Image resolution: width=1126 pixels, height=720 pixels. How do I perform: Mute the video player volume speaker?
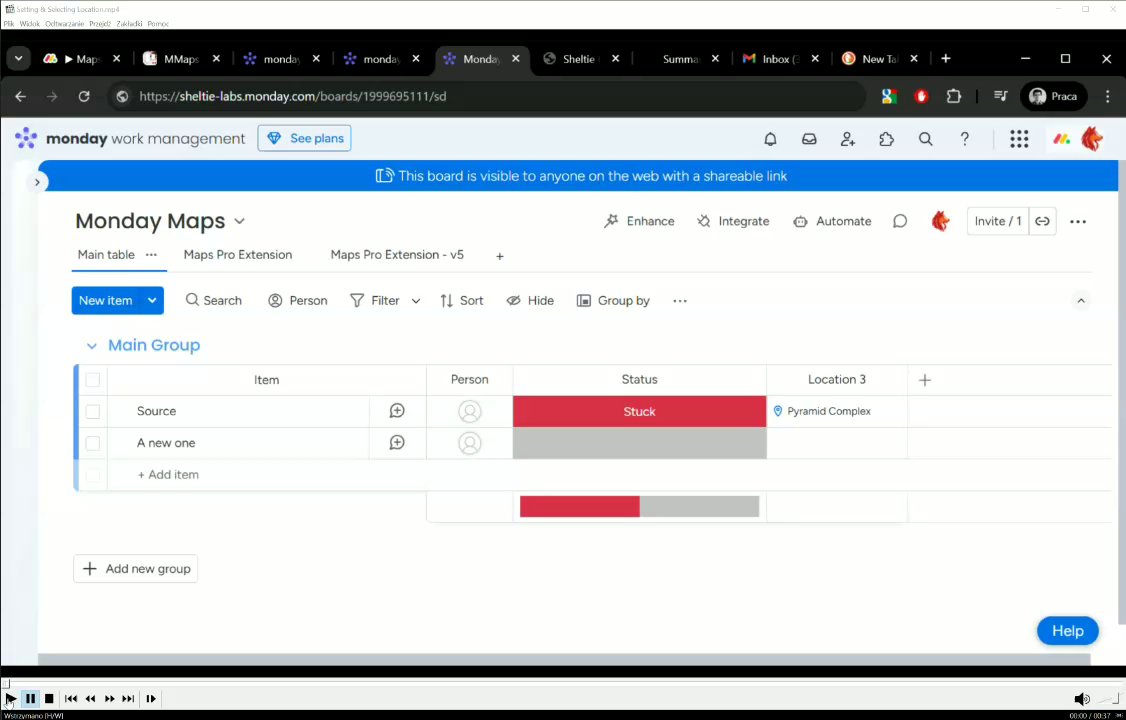tap(1081, 698)
